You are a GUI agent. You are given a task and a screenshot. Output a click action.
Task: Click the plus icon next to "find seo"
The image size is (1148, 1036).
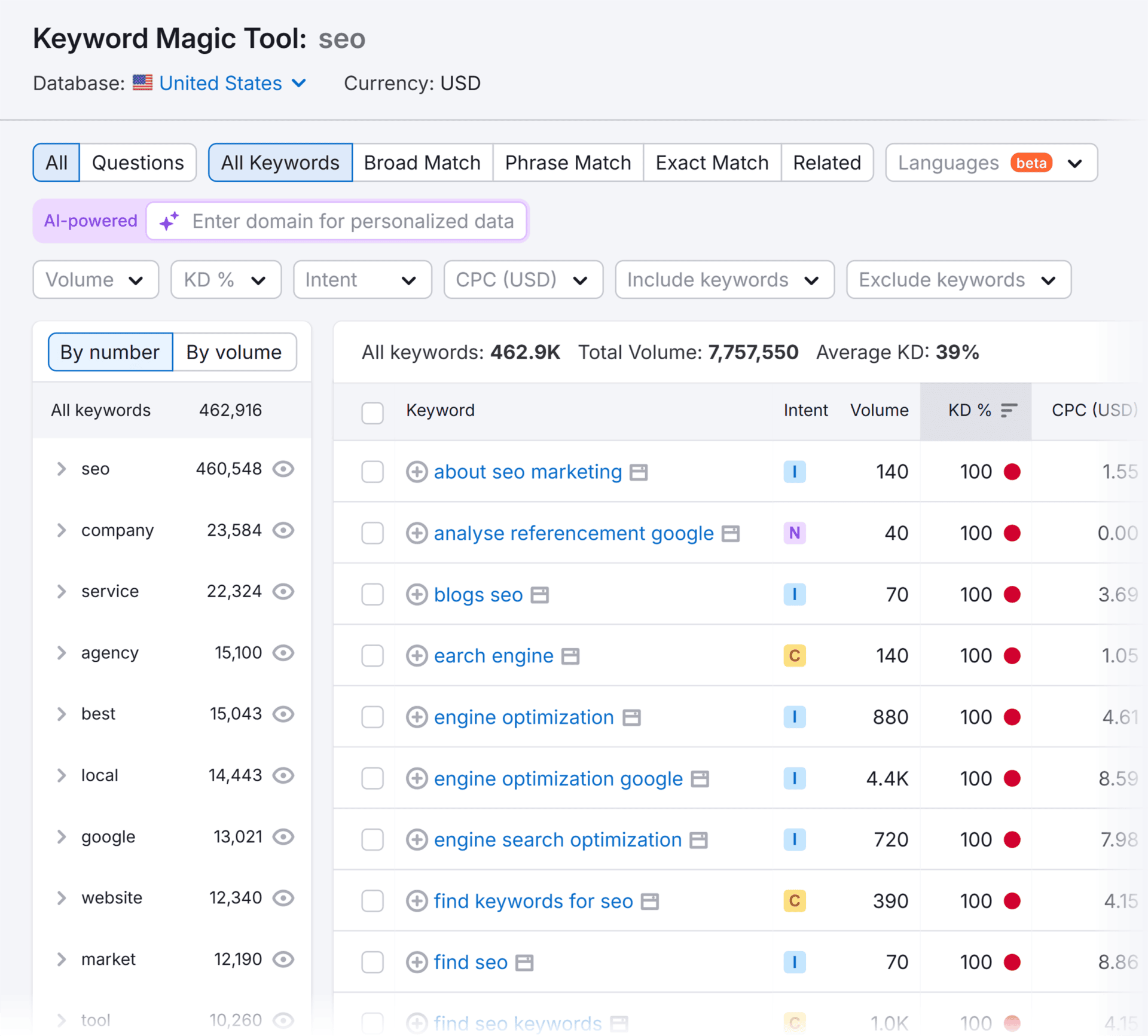click(x=417, y=962)
